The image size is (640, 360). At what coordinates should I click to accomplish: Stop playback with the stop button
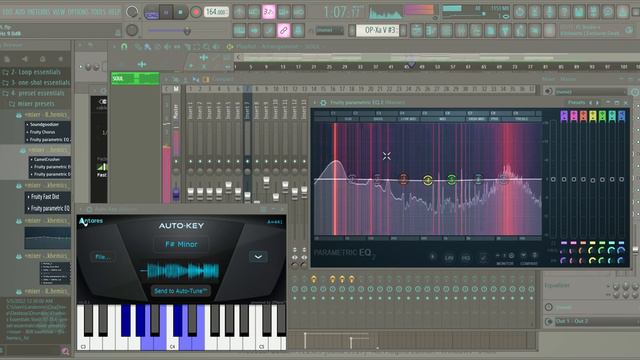click(180, 12)
